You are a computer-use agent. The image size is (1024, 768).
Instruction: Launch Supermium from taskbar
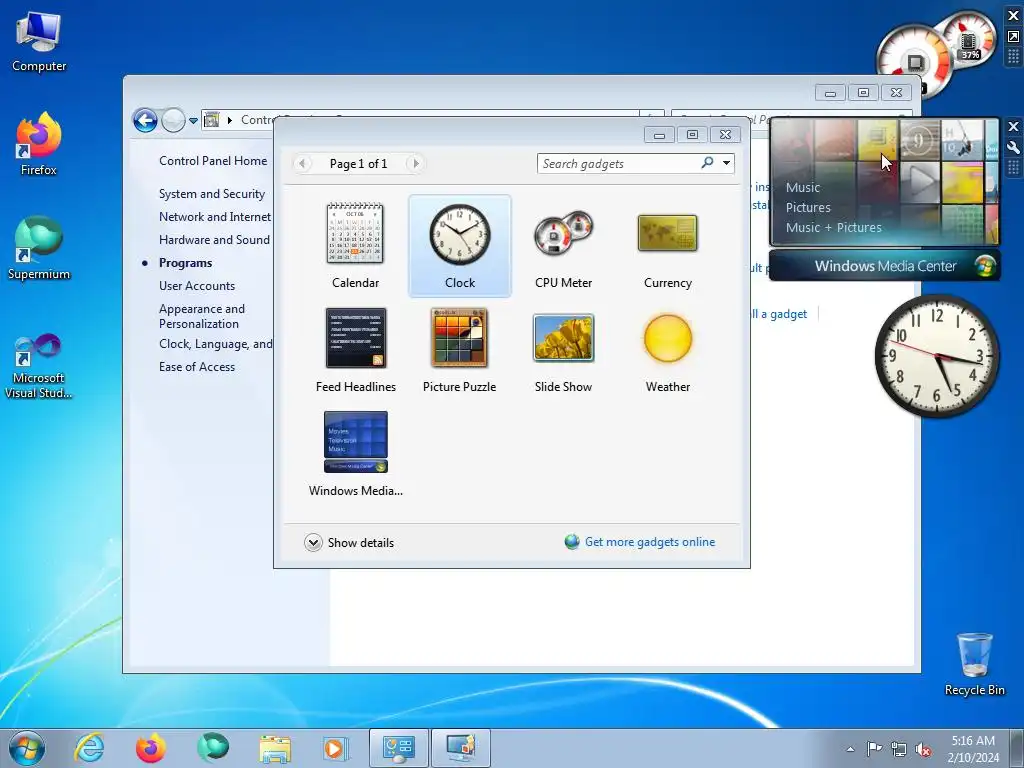point(212,748)
